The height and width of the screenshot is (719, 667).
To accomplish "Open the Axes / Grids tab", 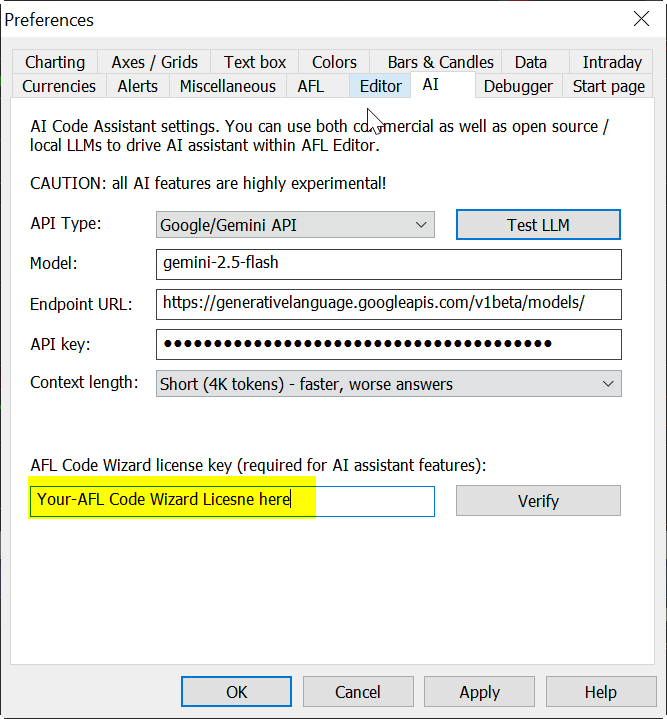I will pyautogui.click(x=155, y=62).
